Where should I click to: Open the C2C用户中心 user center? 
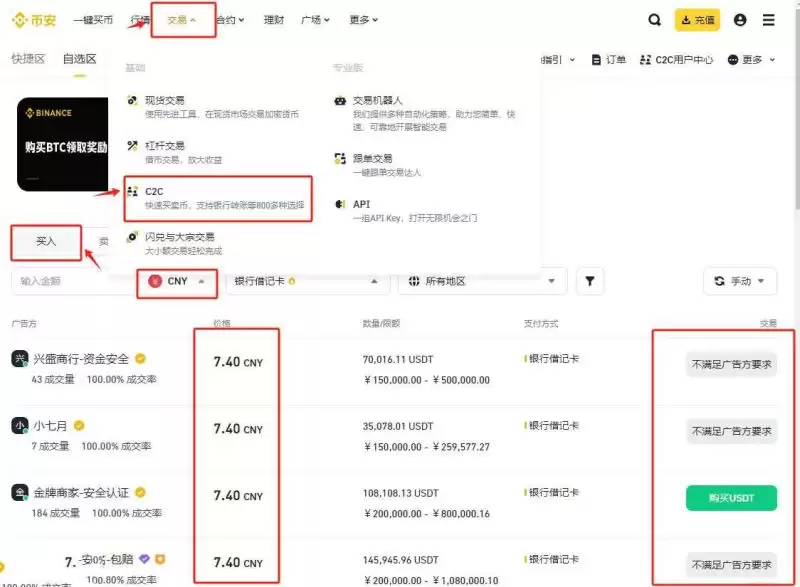(680, 60)
